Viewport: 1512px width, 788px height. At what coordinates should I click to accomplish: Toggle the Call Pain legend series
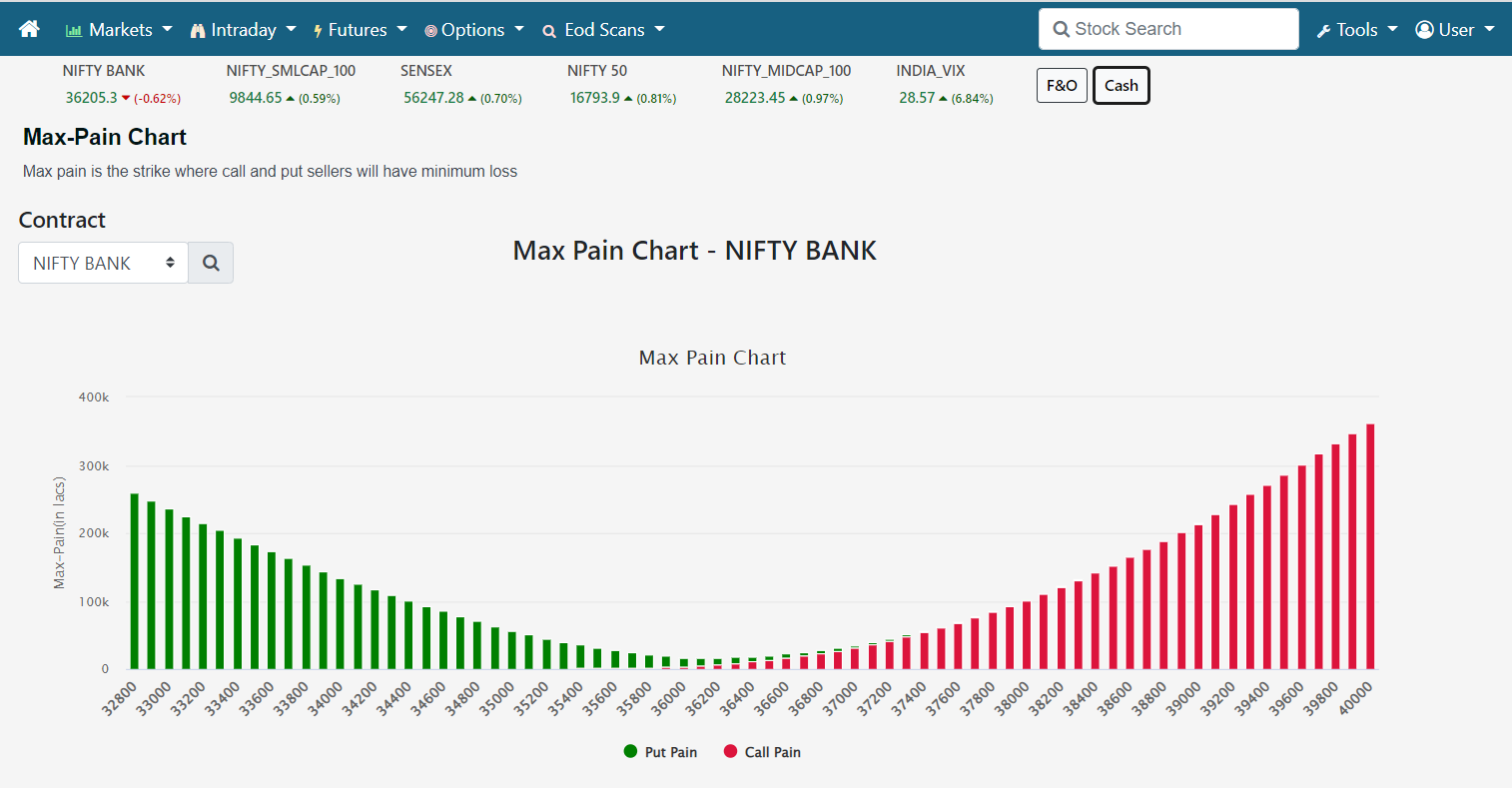762,752
